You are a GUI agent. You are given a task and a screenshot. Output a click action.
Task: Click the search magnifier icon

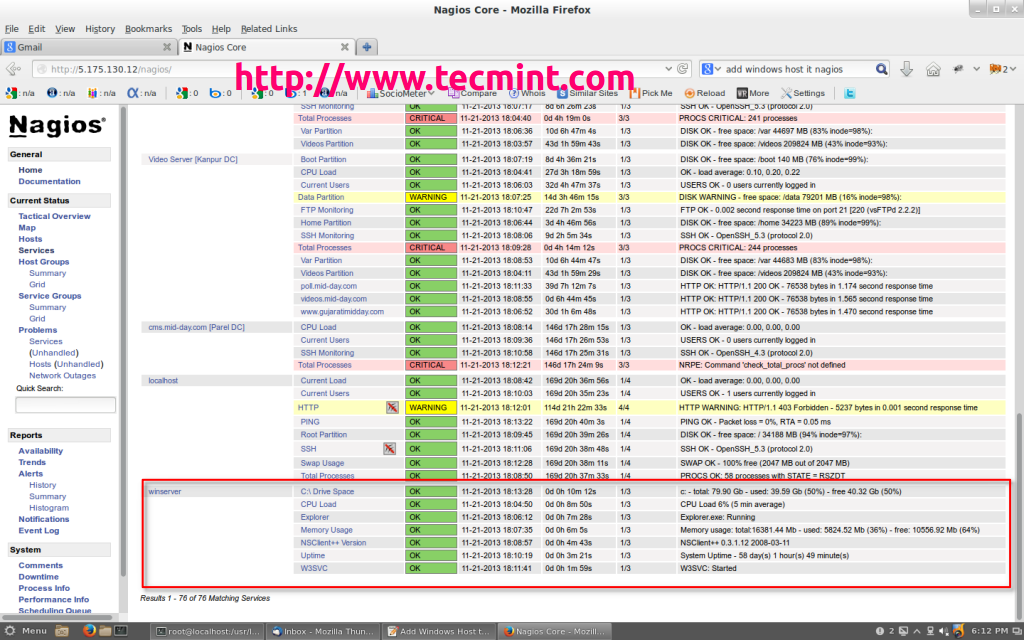881,69
